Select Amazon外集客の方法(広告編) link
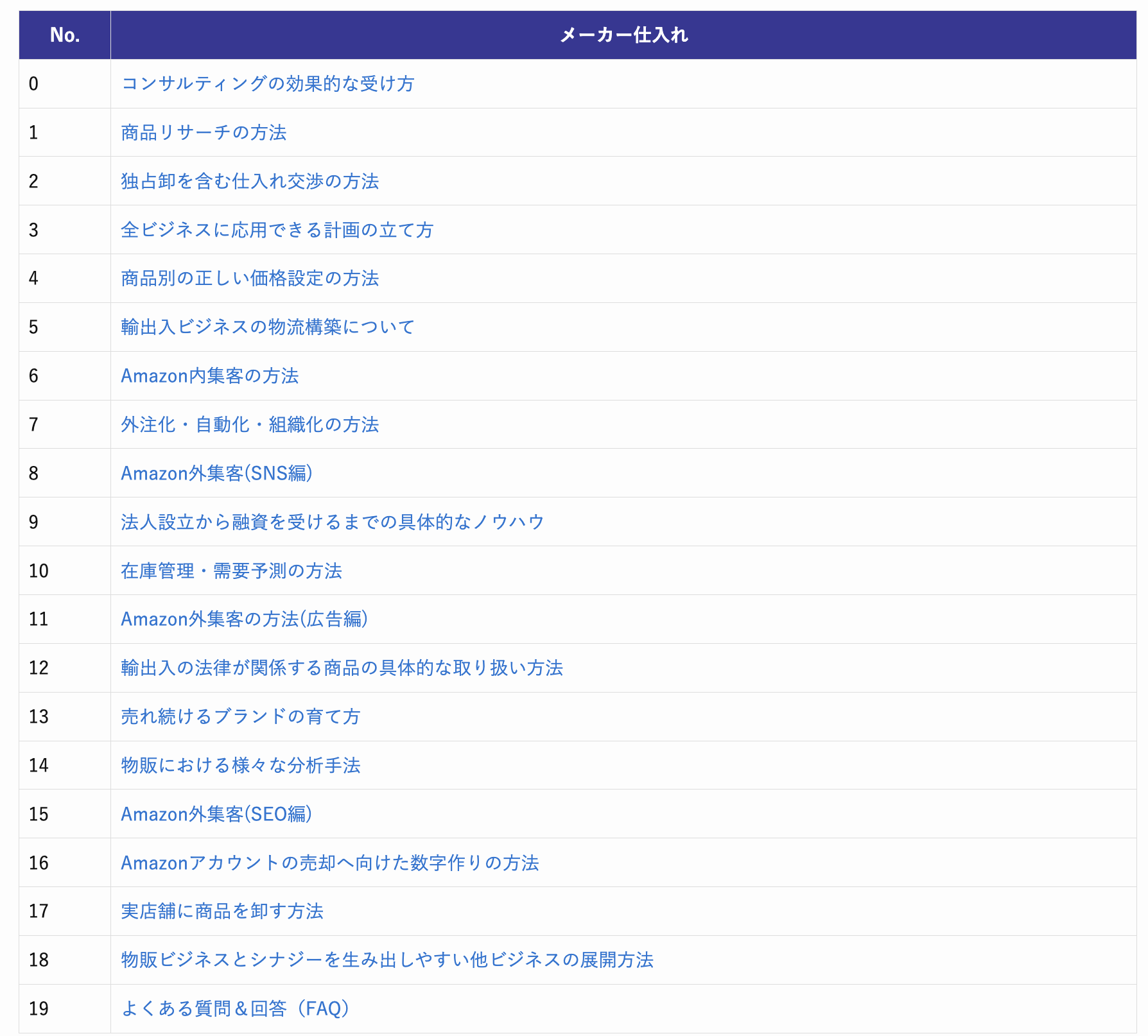The width and height of the screenshot is (1148, 1036). tap(244, 619)
